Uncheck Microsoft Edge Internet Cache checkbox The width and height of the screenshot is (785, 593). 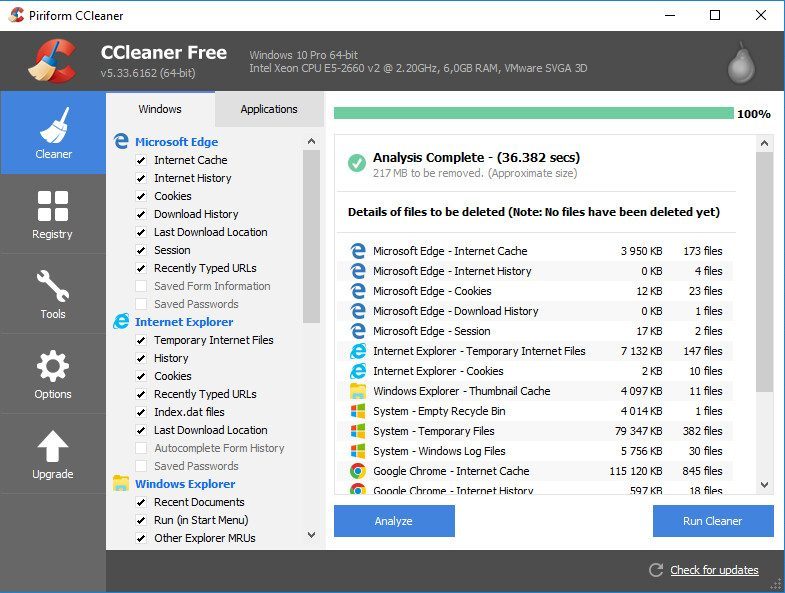pyautogui.click(x=141, y=160)
